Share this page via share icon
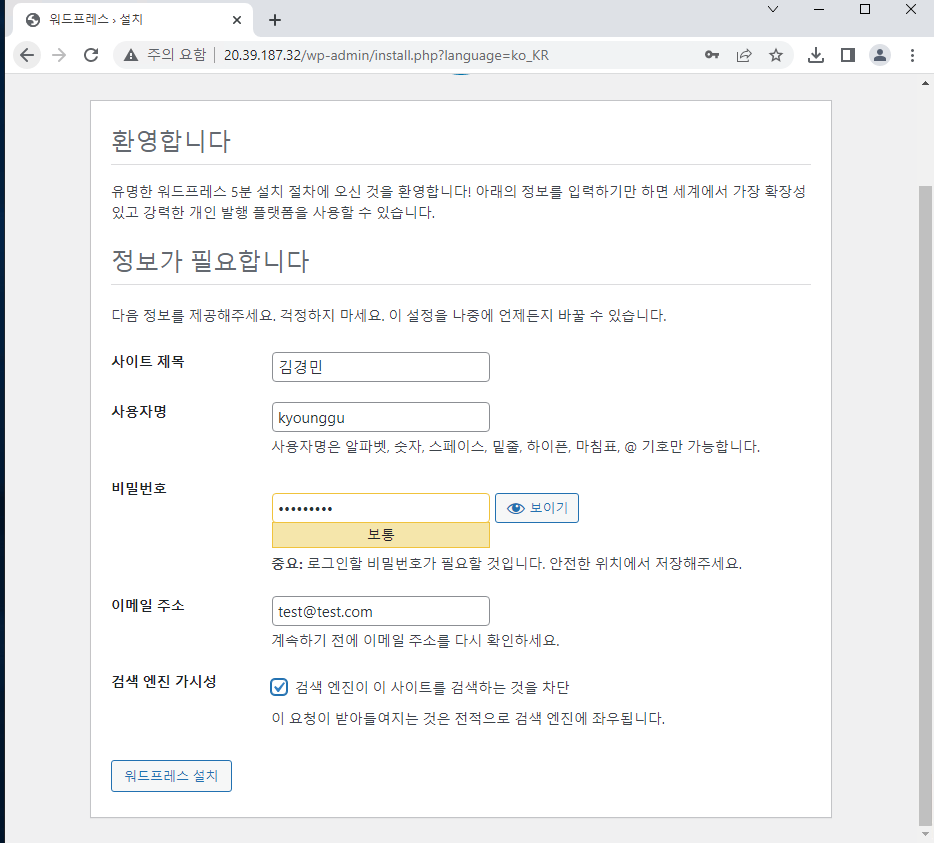 coord(744,55)
